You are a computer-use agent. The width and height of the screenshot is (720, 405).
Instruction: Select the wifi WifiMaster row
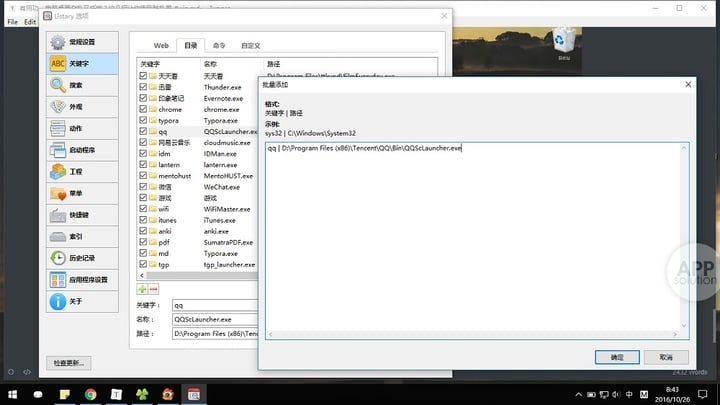tap(197, 209)
